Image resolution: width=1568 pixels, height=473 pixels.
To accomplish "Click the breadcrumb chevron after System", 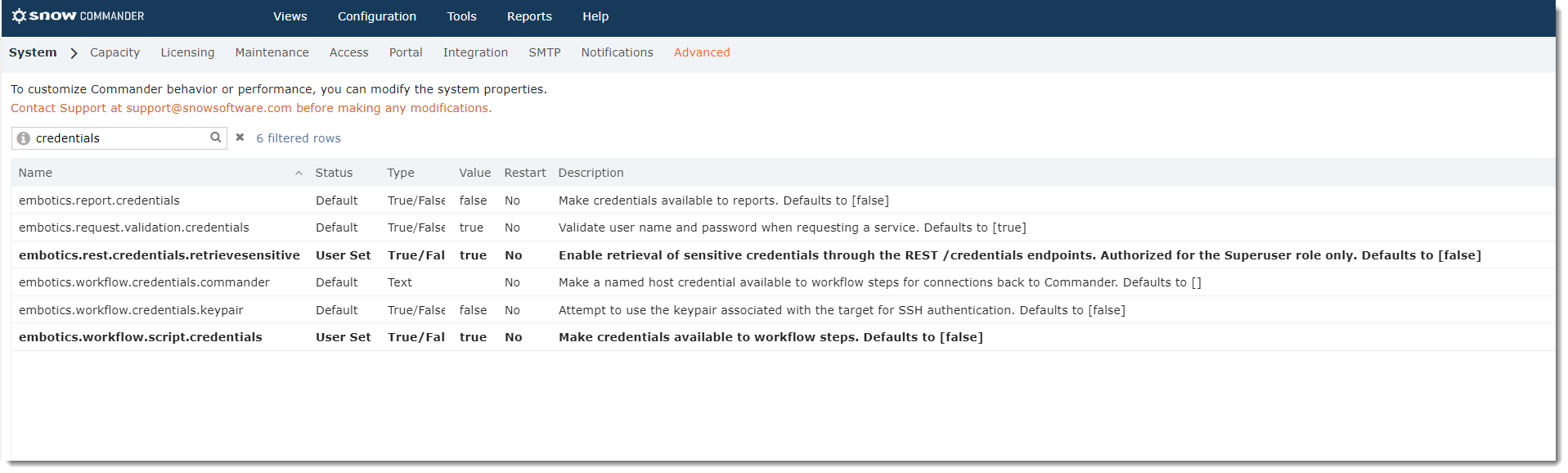I will [74, 53].
